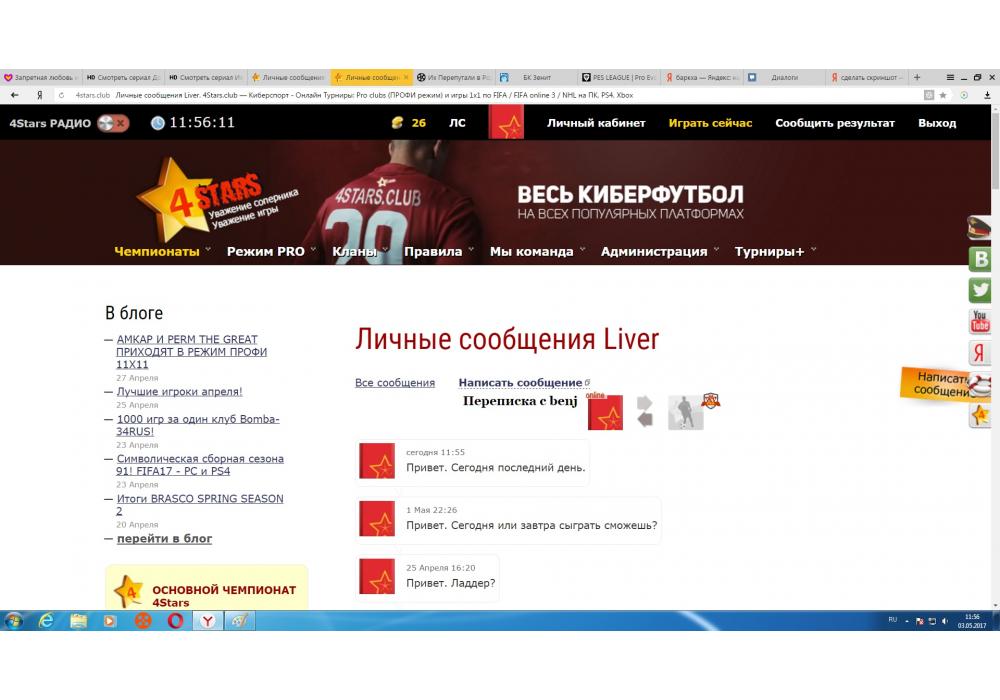1000x700 pixels.
Task: Click ОСНОВНОЙ ЧЕМПИОНАТ 4Stars banner
Action: pyautogui.click(x=206, y=588)
